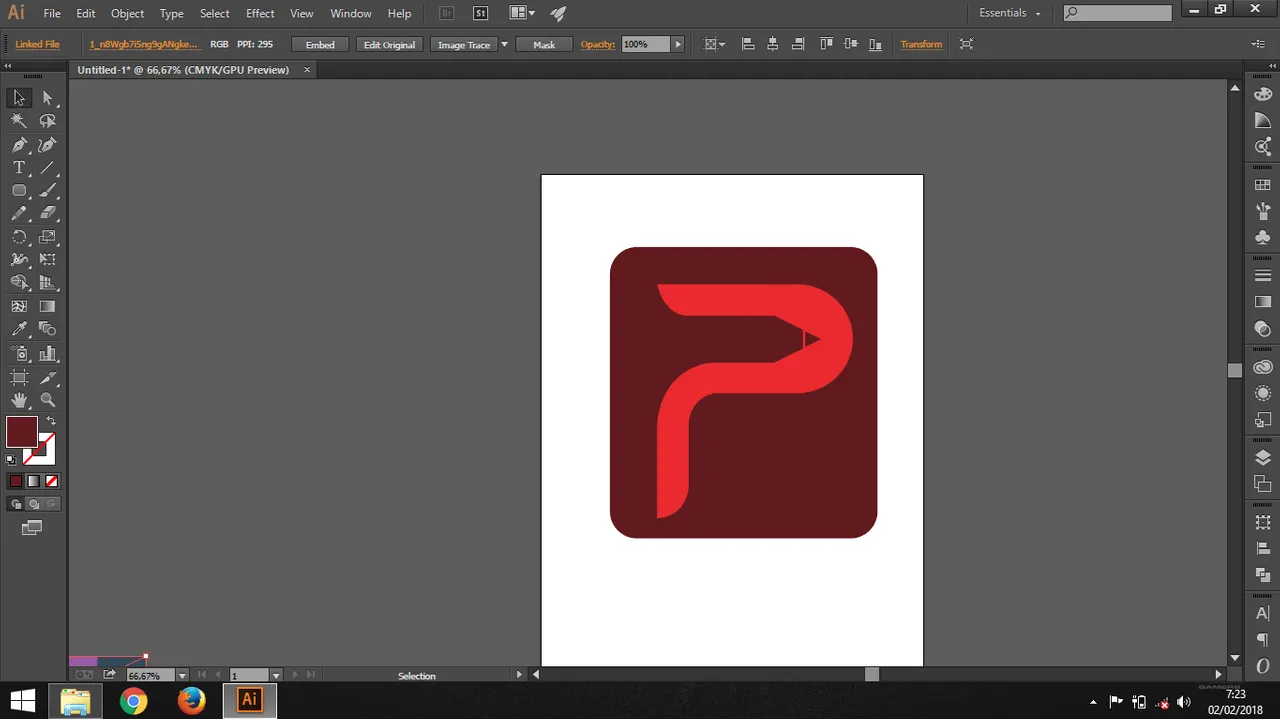The image size is (1280, 719).
Task: Open the Object menu
Action: click(x=127, y=13)
